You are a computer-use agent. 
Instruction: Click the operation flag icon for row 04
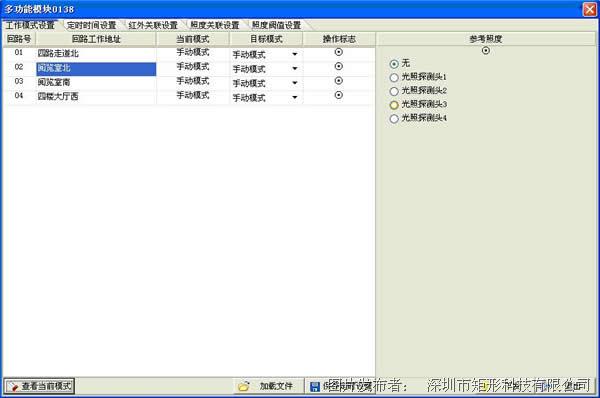click(339, 95)
